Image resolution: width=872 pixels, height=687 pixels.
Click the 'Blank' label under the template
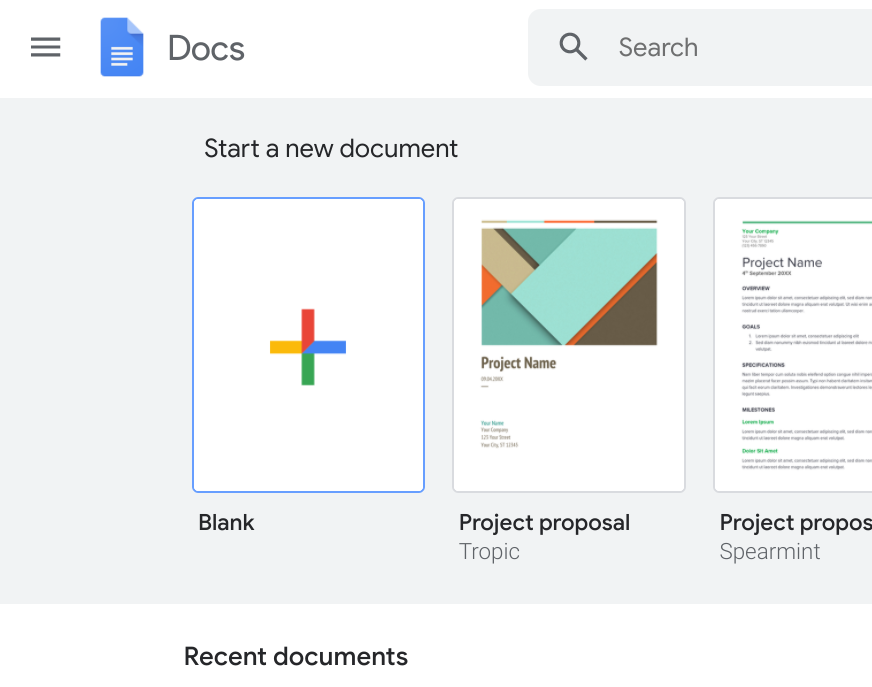pos(226,522)
